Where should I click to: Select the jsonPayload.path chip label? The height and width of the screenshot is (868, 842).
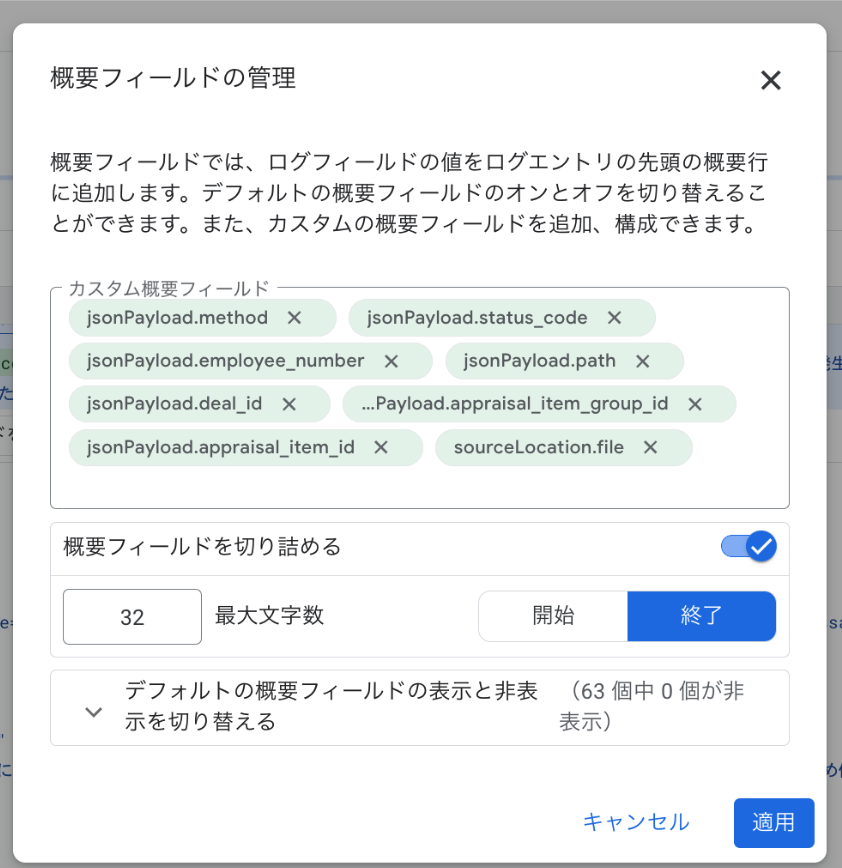tap(539, 361)
